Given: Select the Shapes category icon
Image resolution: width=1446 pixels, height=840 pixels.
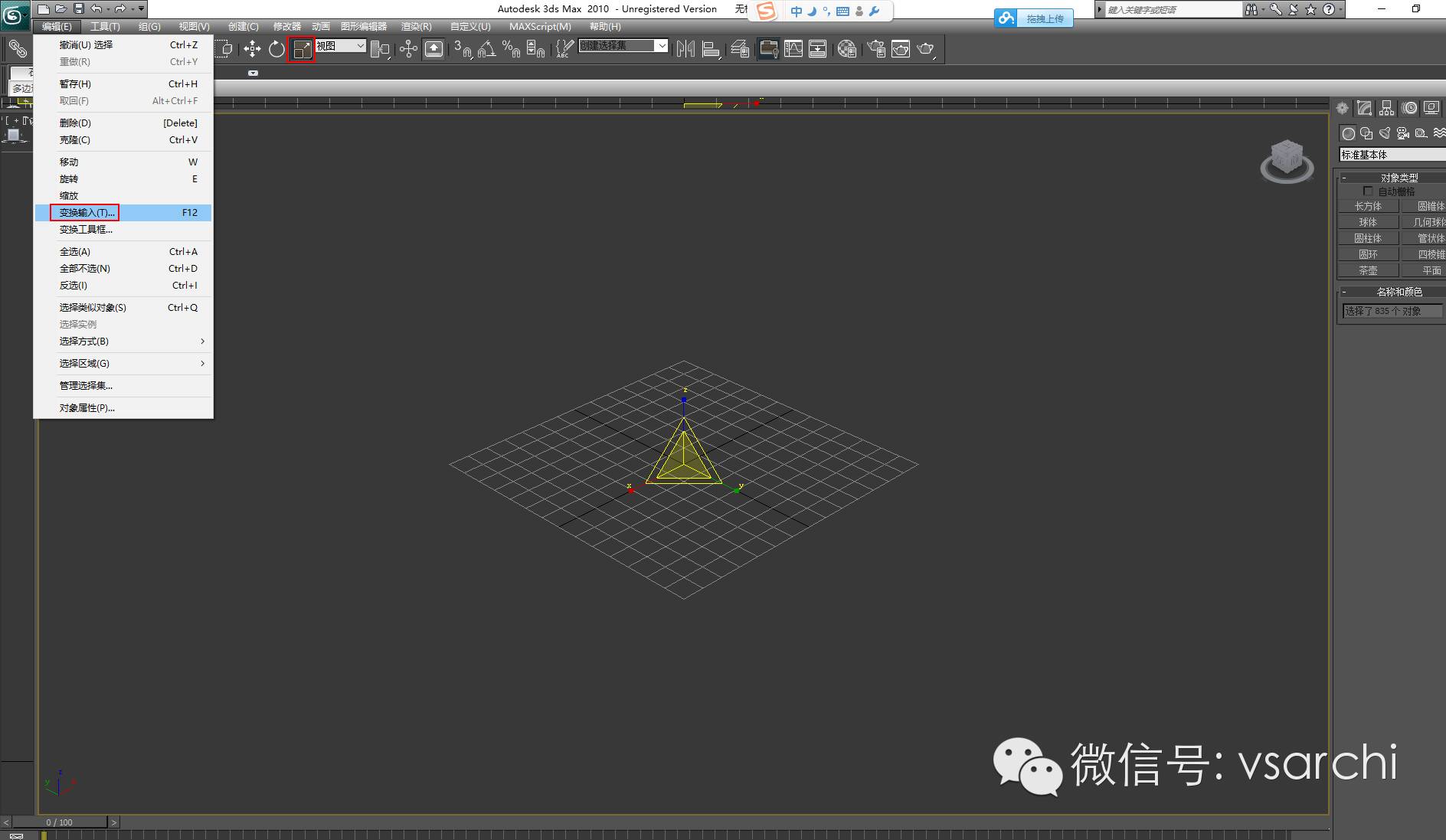Looking at the screenshot, I should point(1367,133).
